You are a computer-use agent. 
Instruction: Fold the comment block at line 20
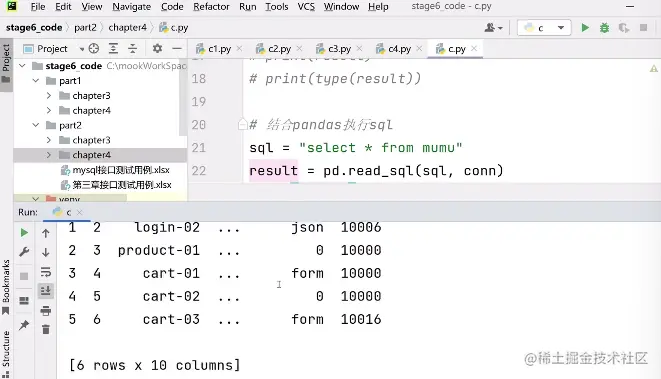242,124
